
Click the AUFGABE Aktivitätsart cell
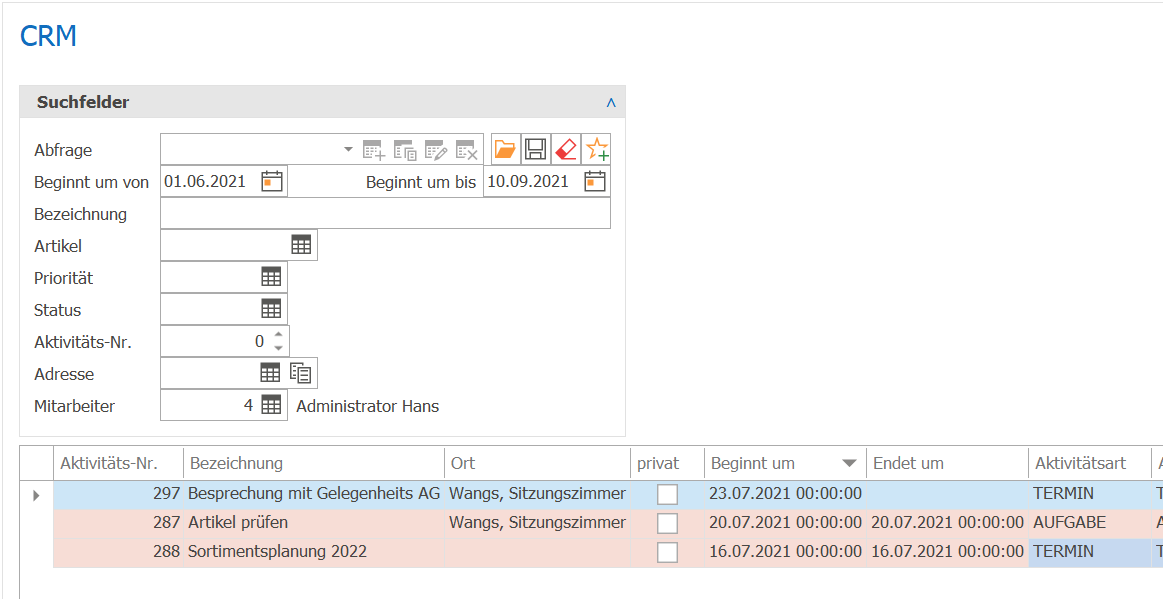tap(1090, 523)
